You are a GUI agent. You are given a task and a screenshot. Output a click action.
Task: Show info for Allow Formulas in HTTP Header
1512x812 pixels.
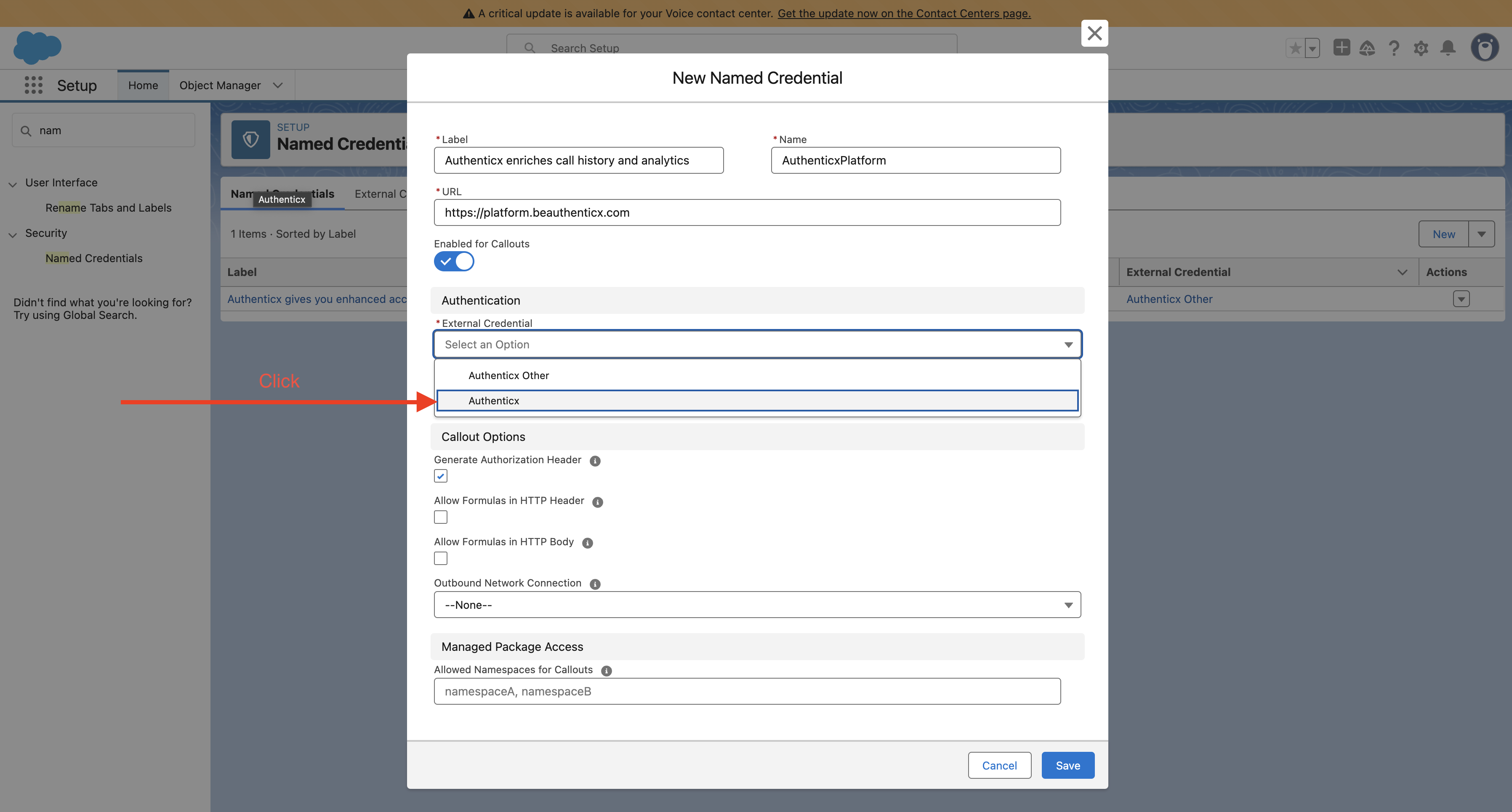pos(598,502)
